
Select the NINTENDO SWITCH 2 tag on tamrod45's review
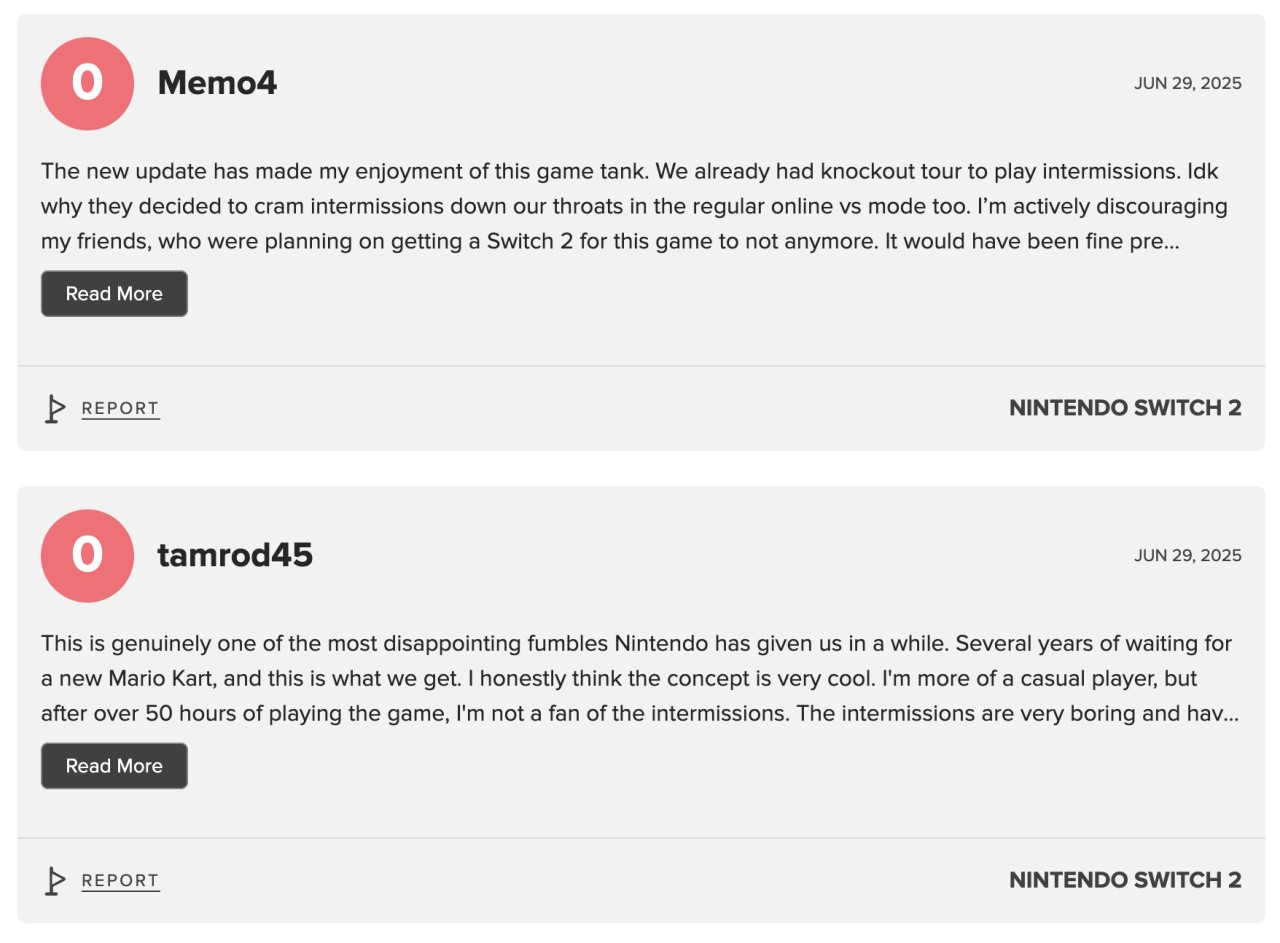(1123, 880)
